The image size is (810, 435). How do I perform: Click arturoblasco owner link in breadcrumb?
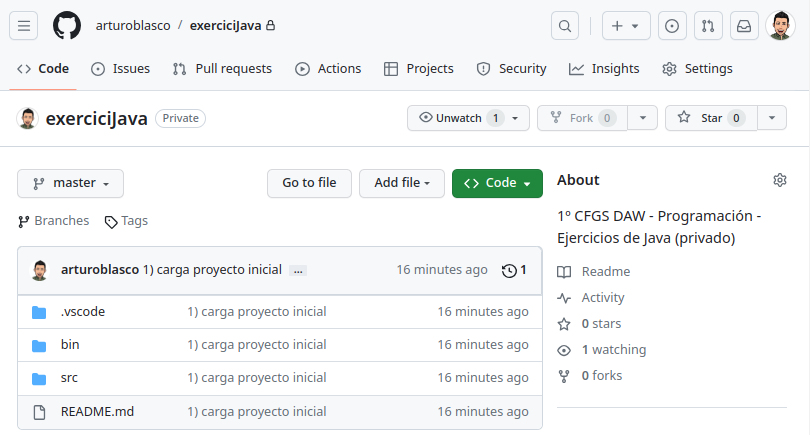(133, 26)
